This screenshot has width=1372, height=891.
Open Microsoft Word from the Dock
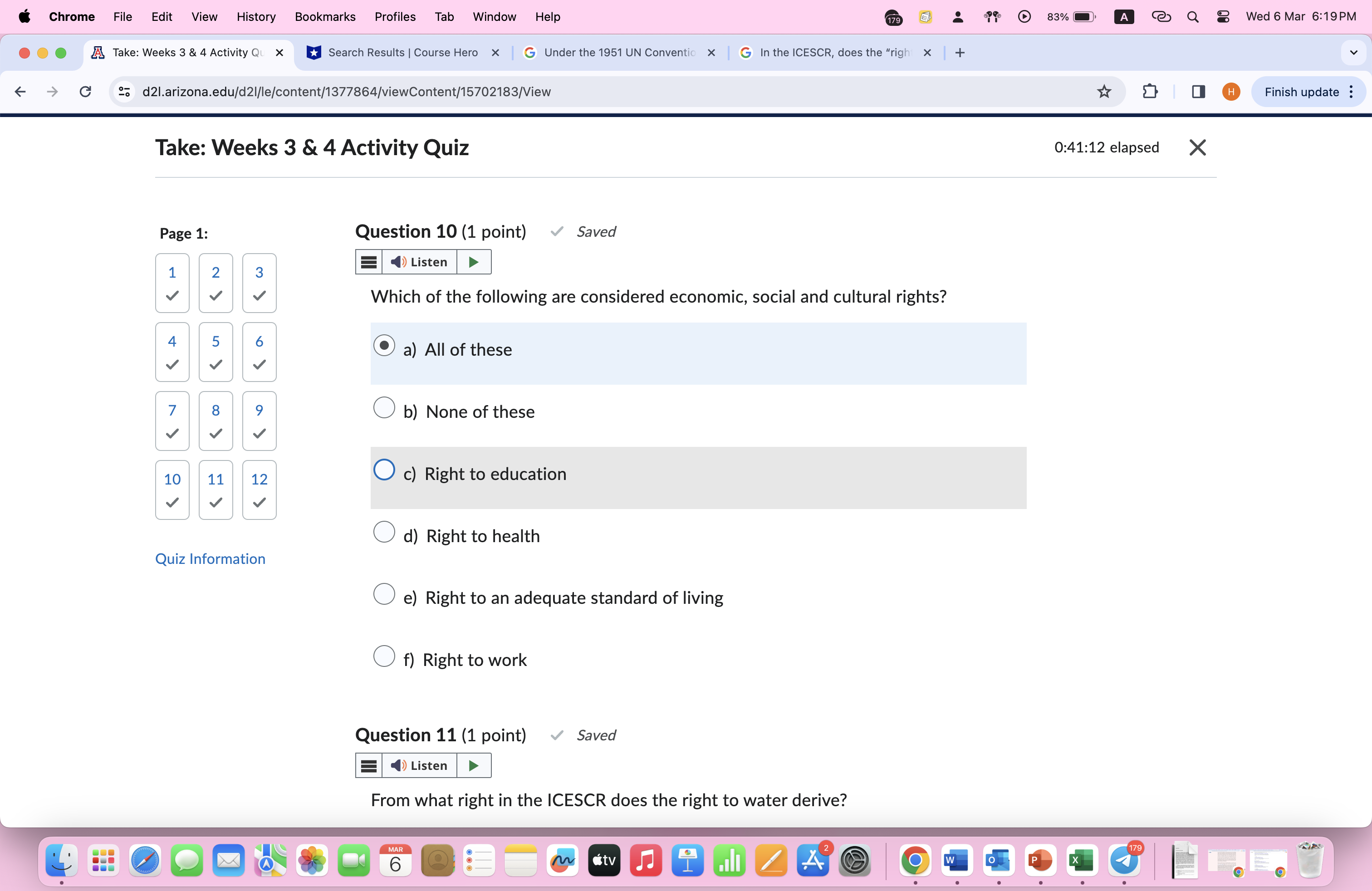pos(957,861)
